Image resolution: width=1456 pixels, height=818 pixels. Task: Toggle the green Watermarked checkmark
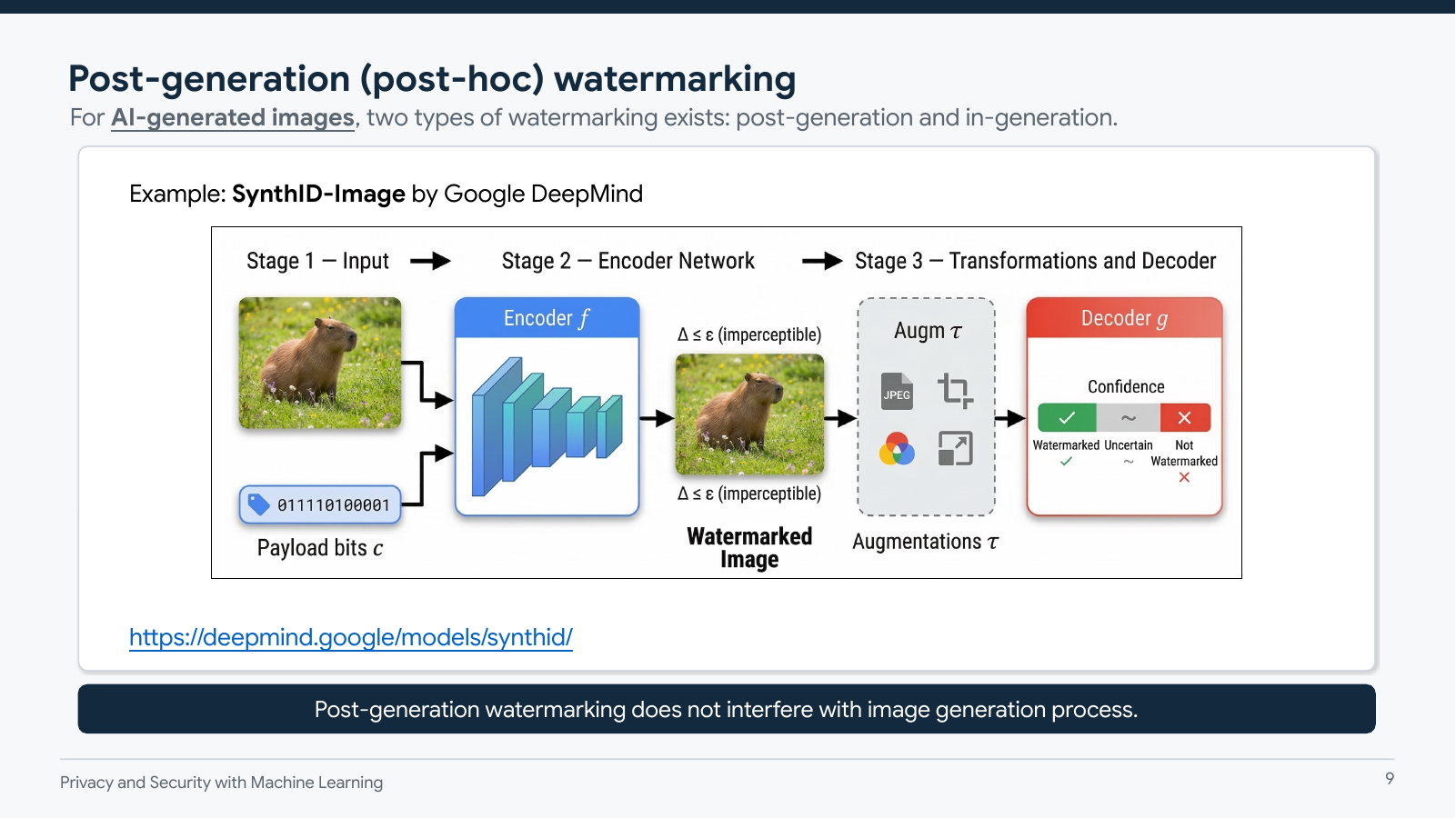1065,418
